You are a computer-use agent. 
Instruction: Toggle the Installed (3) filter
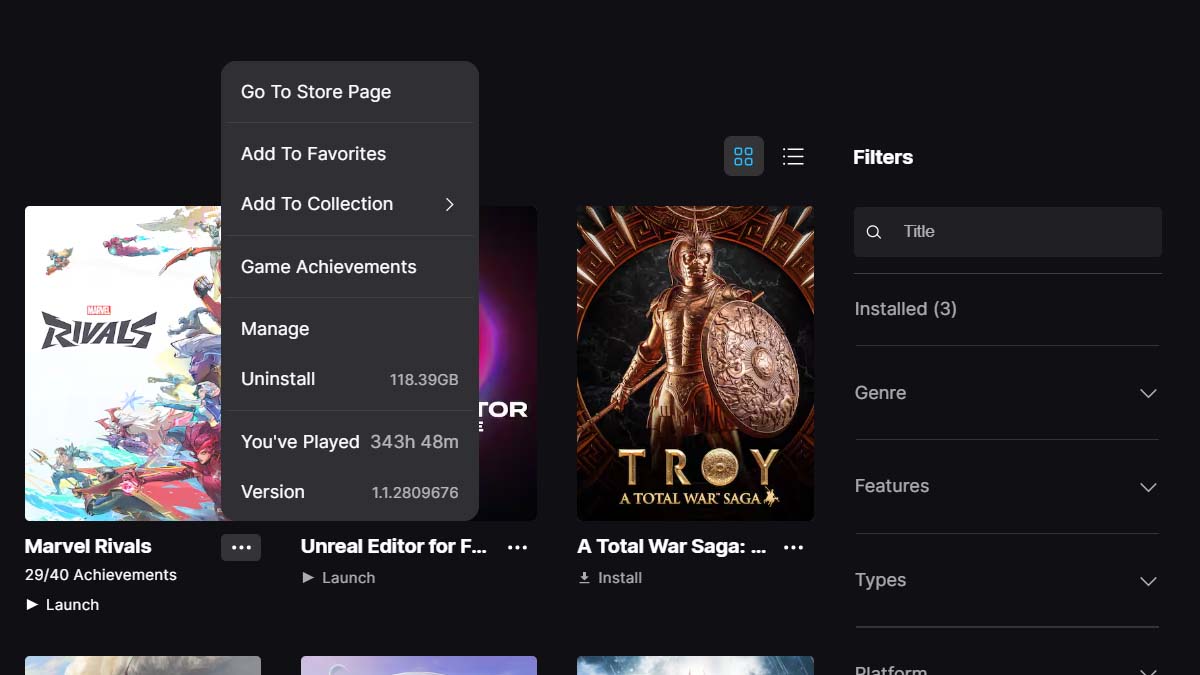pos(905,309)
